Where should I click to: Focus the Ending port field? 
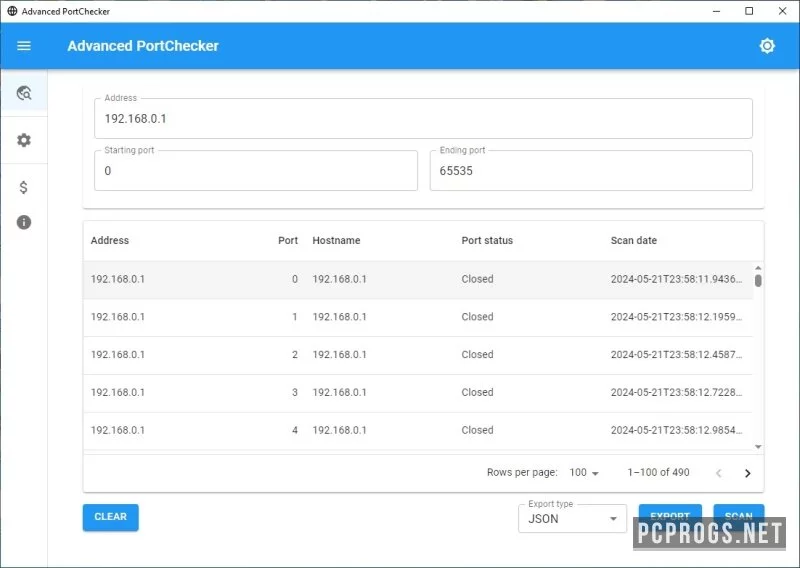[591, 170]
